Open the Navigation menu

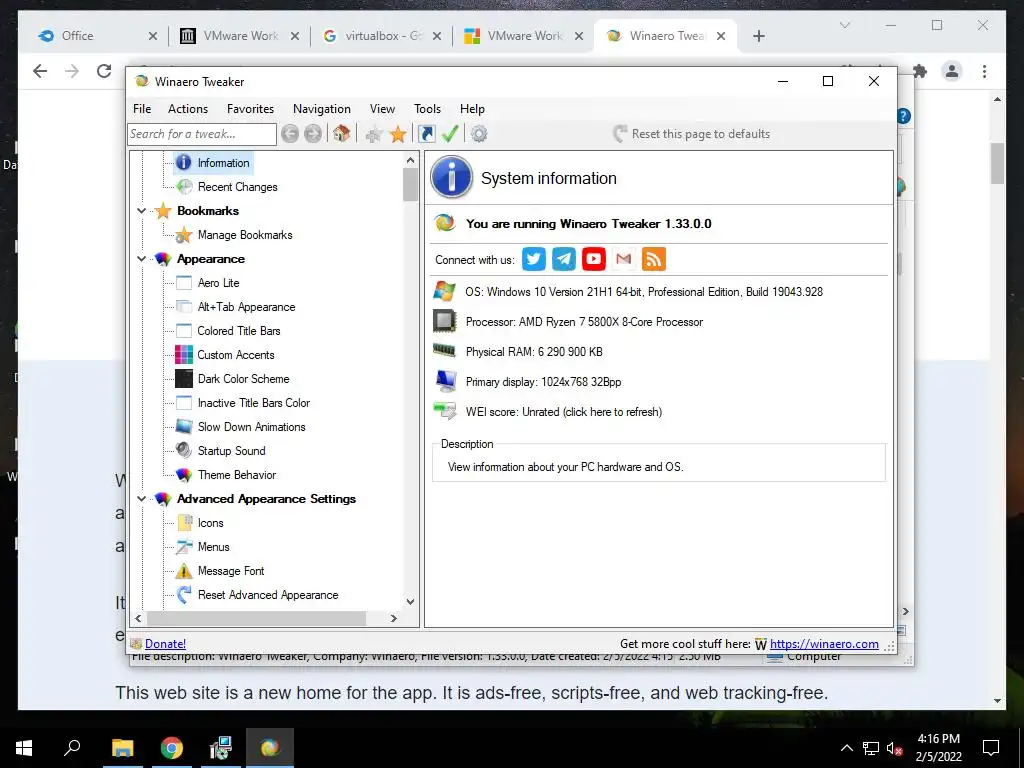tap(321, 109)
